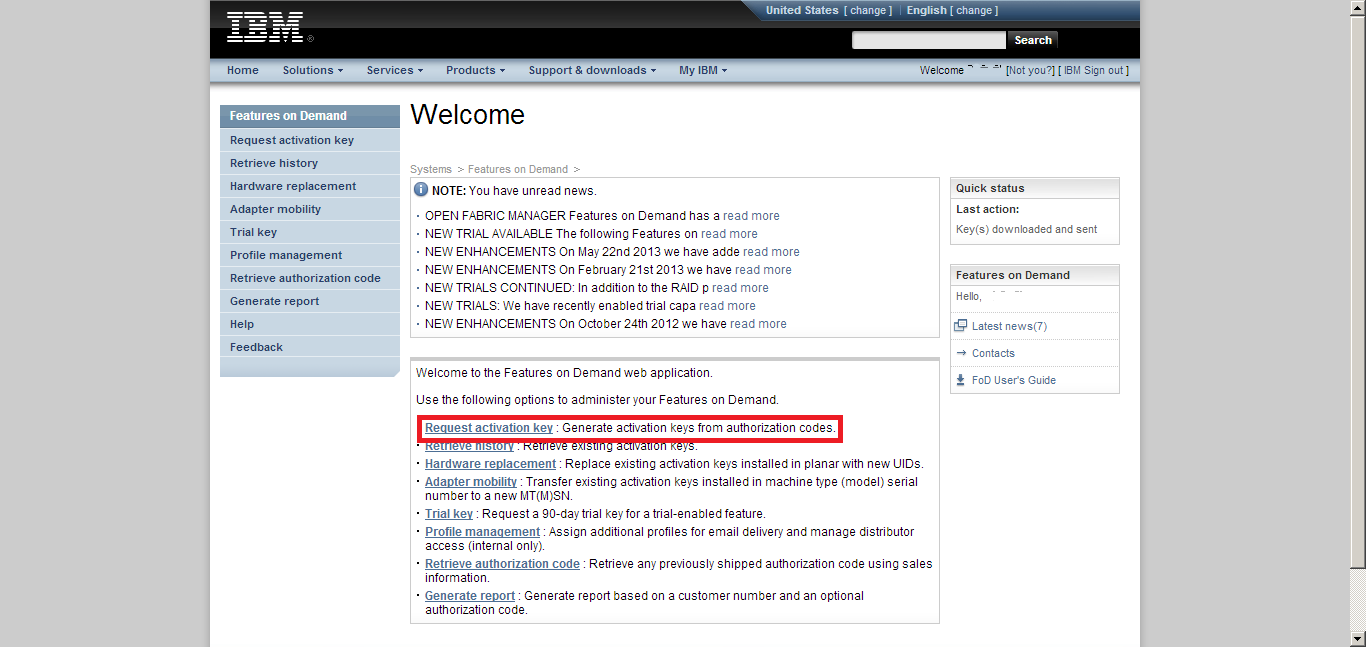Click the Latest news icon in Features panel

coord(962,325)
